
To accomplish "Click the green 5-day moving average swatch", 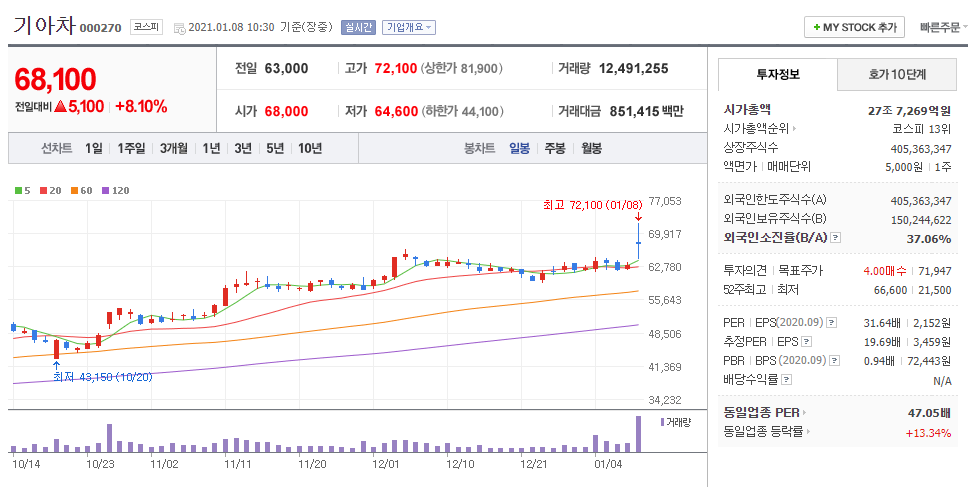I will tap(18, 191).
